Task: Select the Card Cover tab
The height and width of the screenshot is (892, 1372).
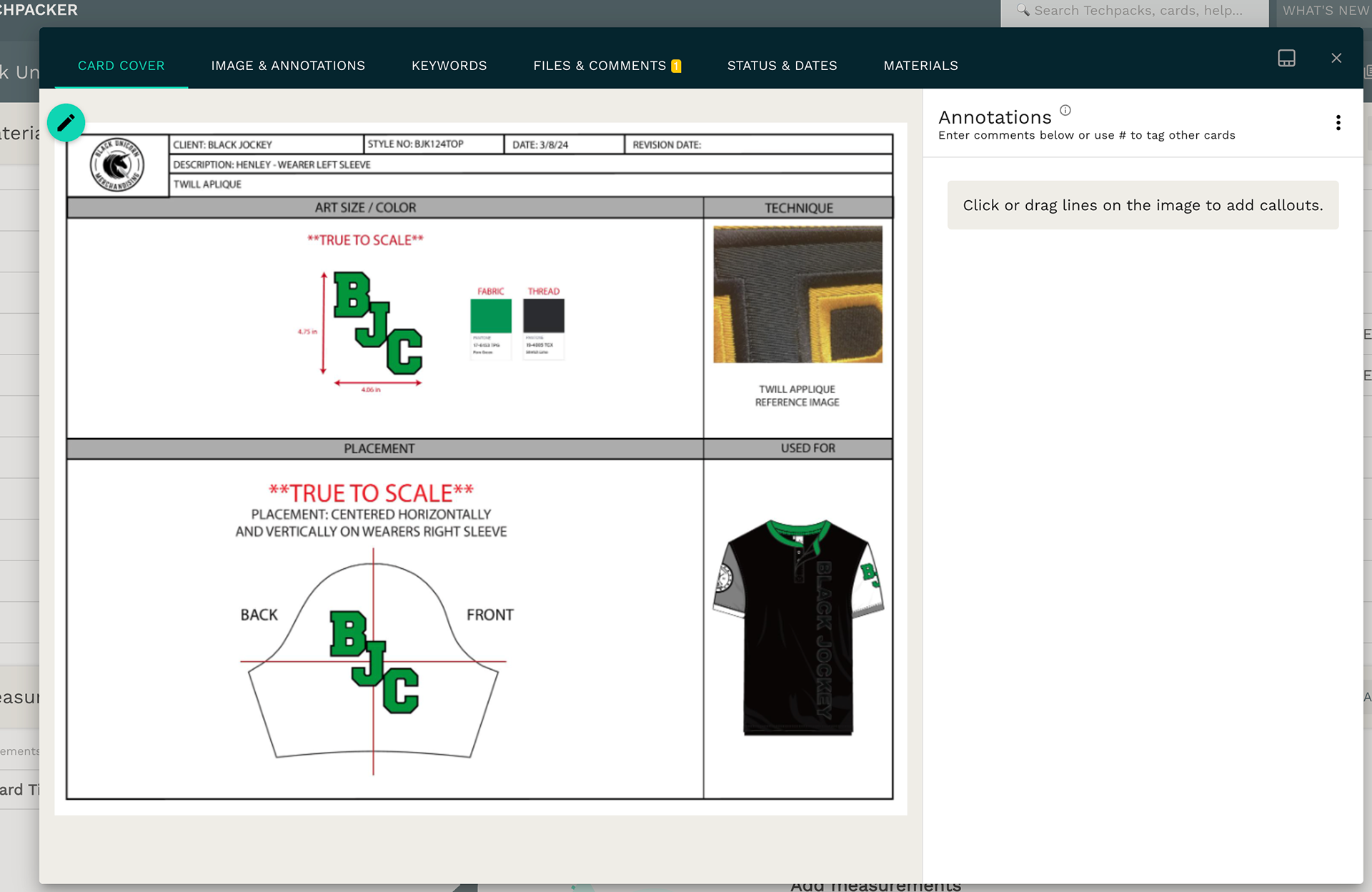Action: point(121,66)
